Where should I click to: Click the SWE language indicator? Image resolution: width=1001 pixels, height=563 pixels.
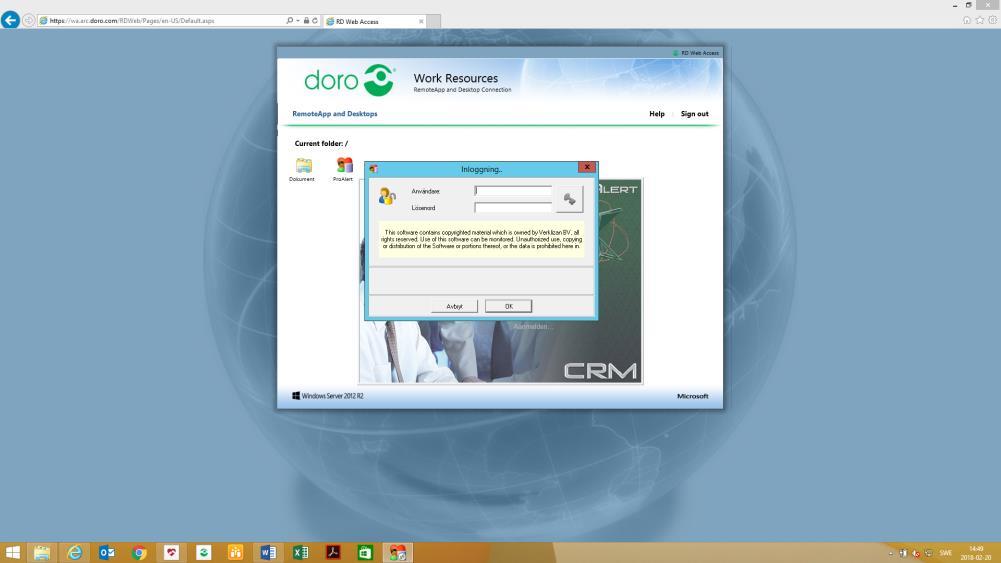pos(945,553)
